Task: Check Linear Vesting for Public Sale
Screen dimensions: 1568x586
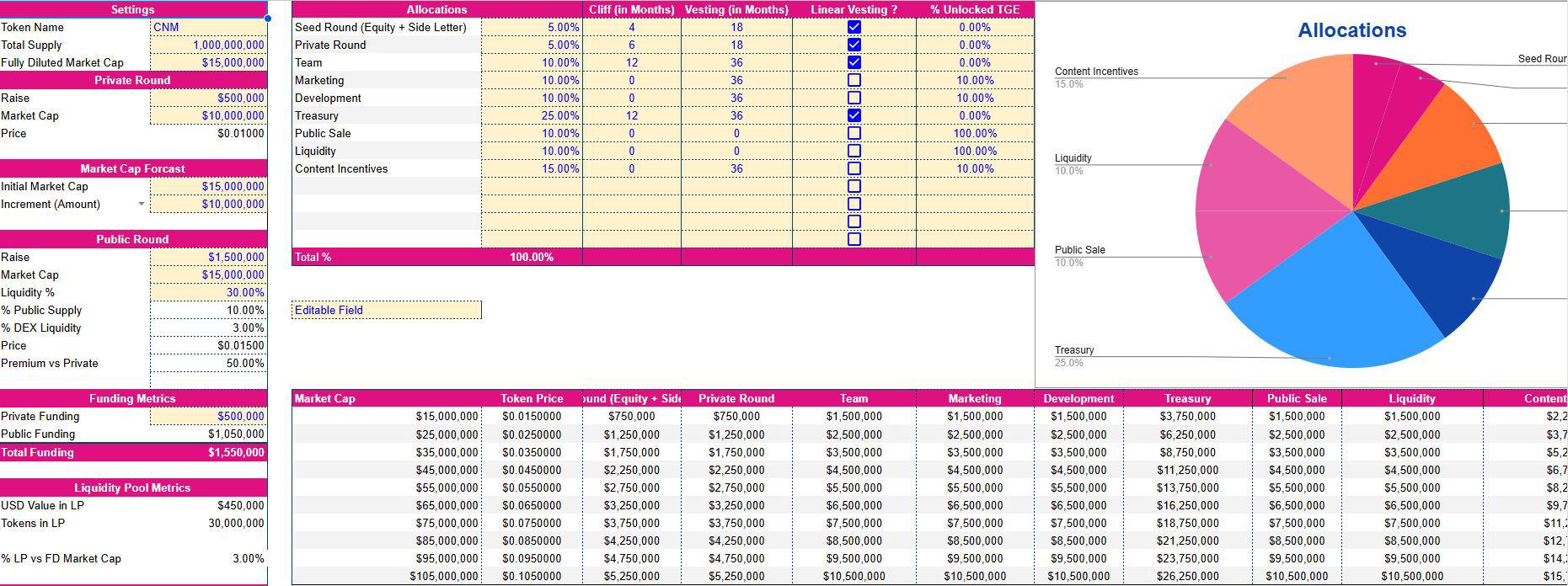Action: tap(854, 133)
